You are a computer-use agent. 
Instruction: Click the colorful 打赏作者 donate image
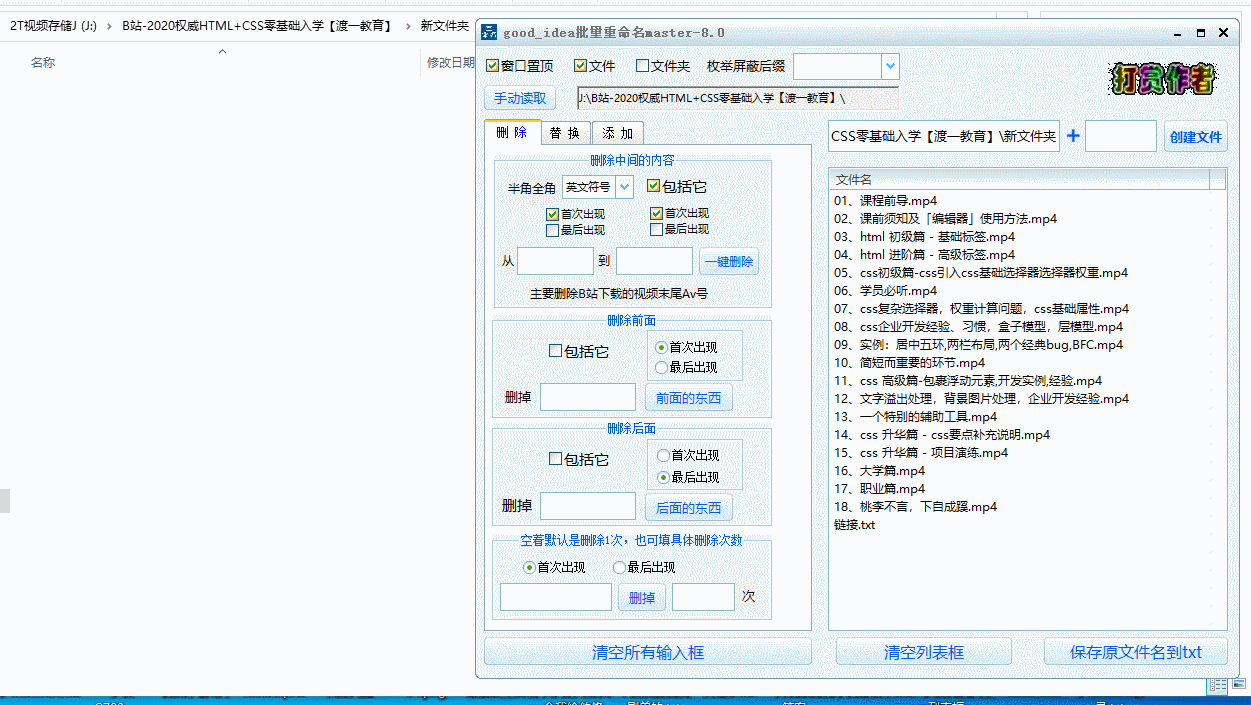(x=1162, y=79)
